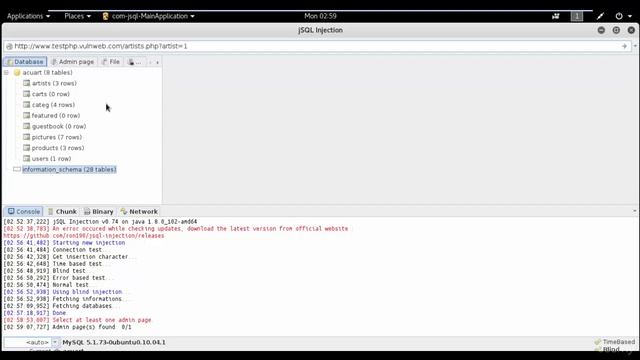
Task: Click the information_schema database icon
Action: click(17, 169)
